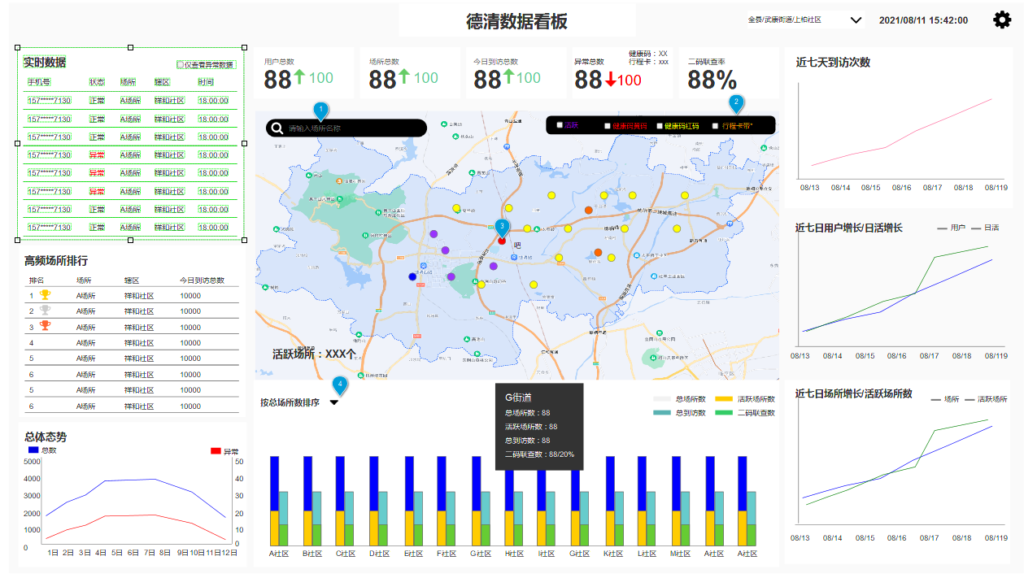Click the gold trophy icon for rank 1
The image size is (1024, 578).
44,295
